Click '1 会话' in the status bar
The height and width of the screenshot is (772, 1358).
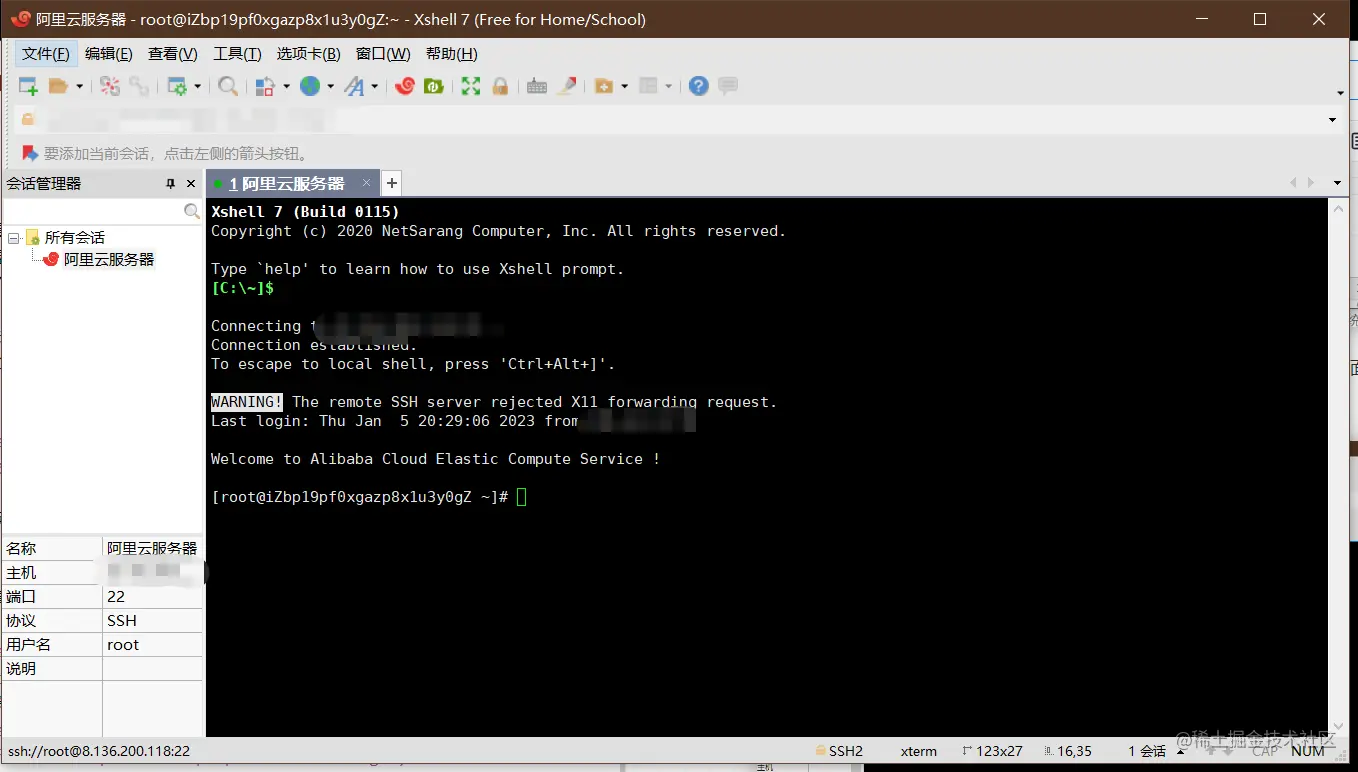pos(1148,751)
